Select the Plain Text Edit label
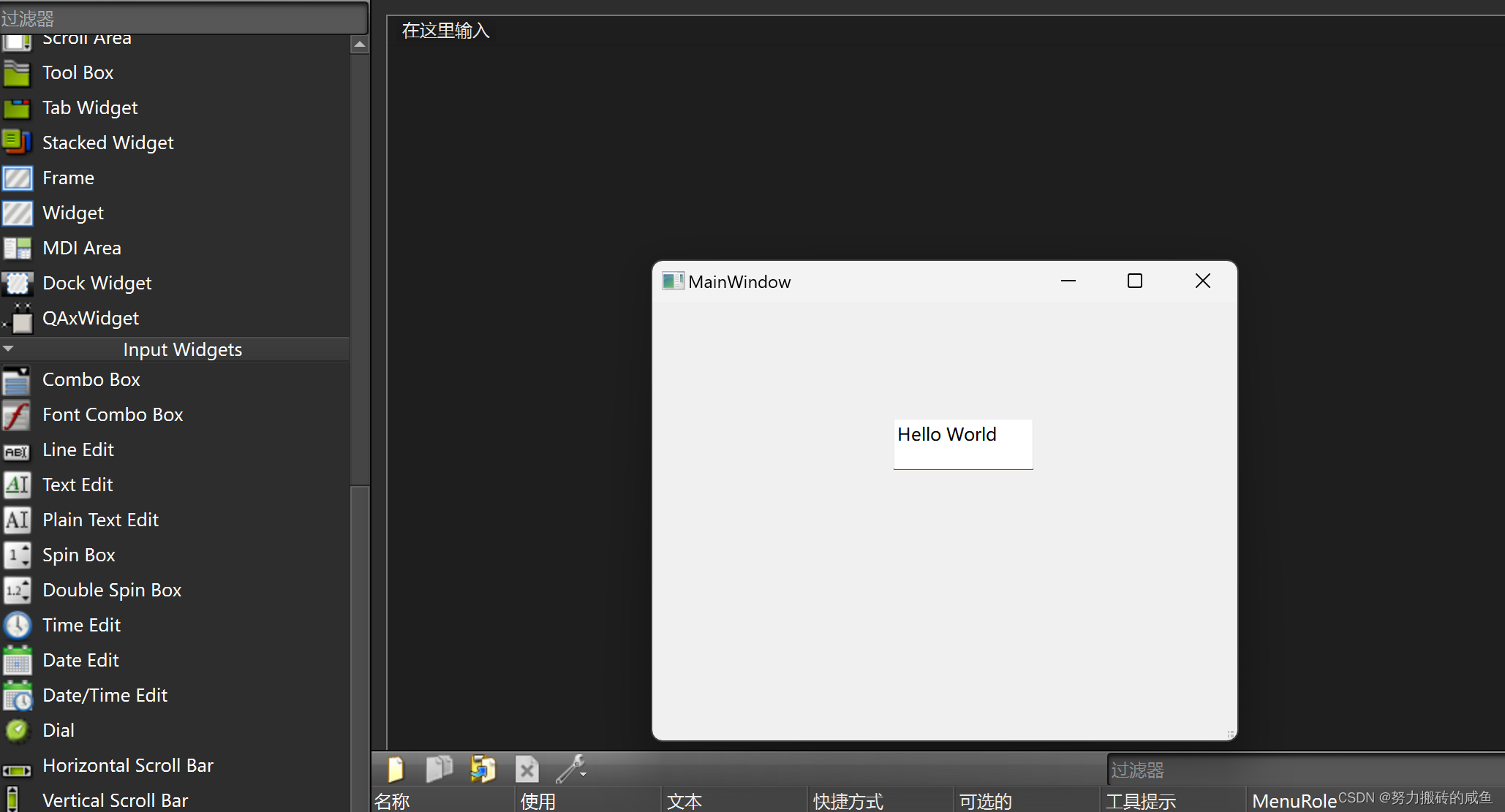Viewport: 1505px width, 812px height. (x=100, y=520)
